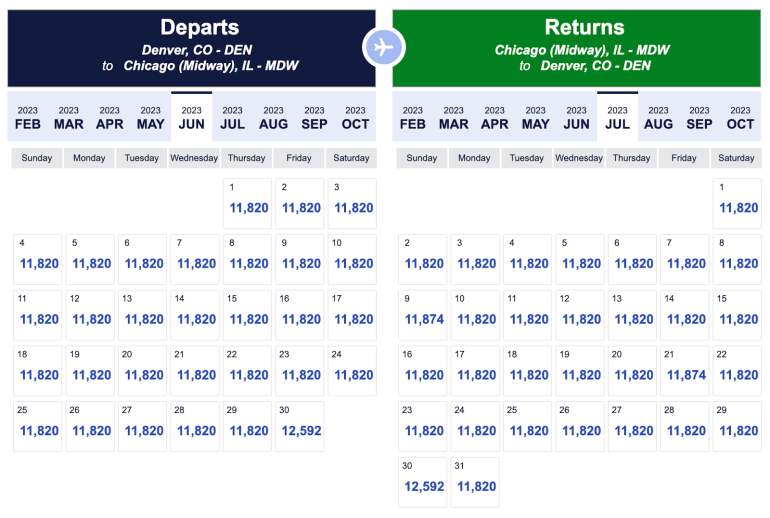Select June 25 departure fare

(x=39, y=426)
